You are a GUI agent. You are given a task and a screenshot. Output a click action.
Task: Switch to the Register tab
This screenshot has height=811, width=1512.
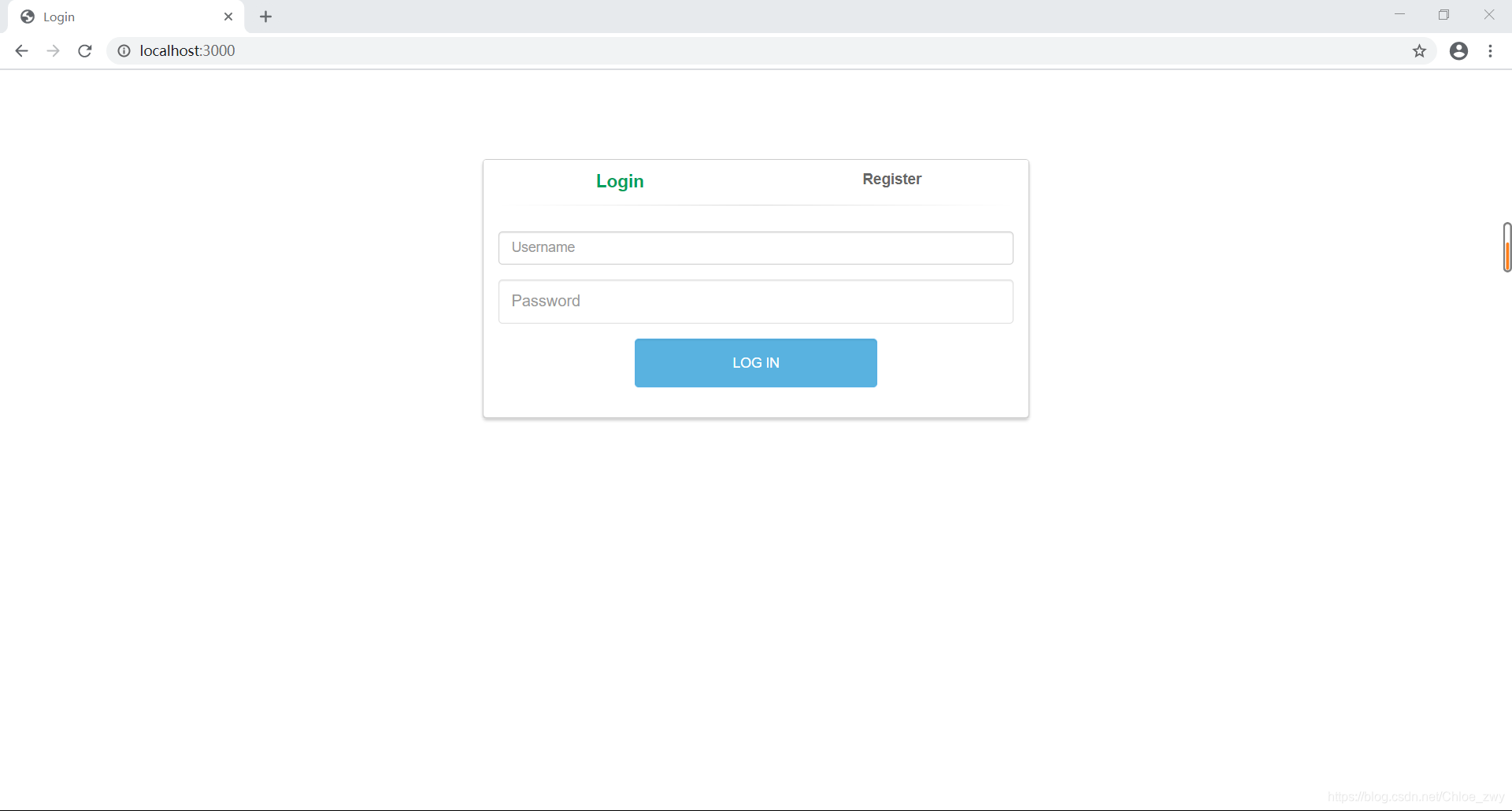[891, 180]
